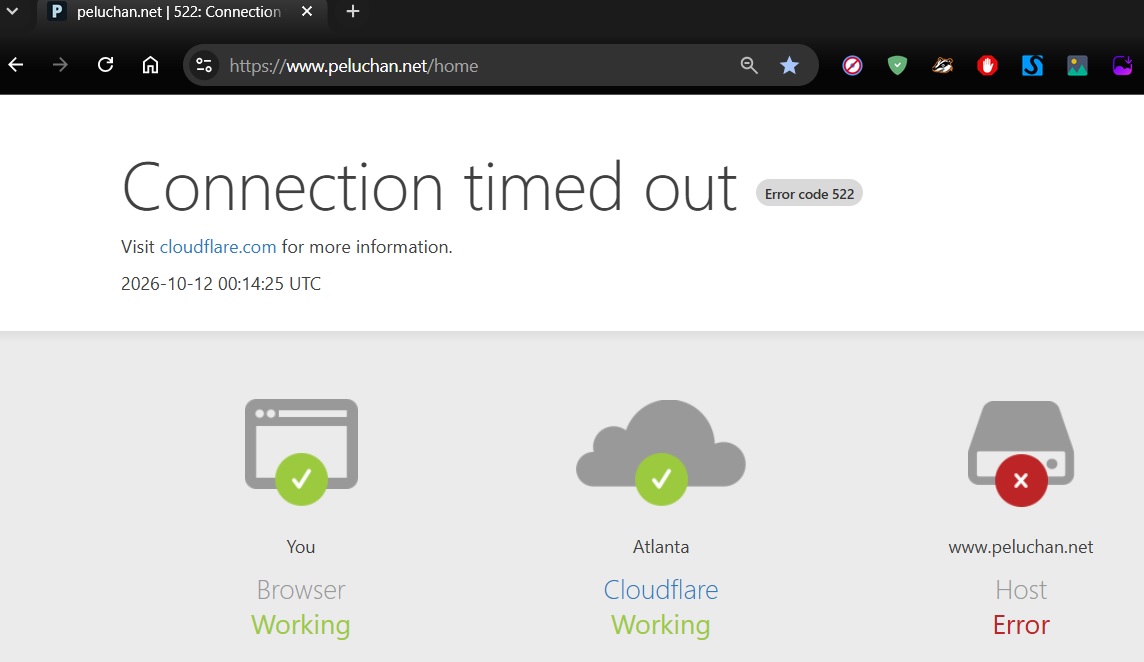The image size is (1144, 662).
Task: Go back using the browser back arrow
Action: coord(16,66)
